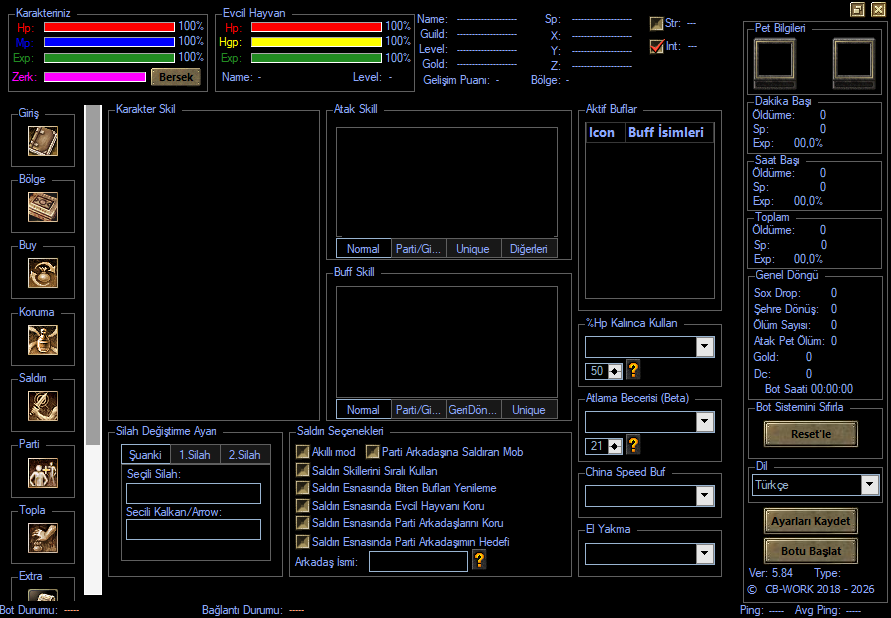Viewport: 891px width, 618px height.
Task: Click the Arkadaş İsmi input field
Action: 418,562
